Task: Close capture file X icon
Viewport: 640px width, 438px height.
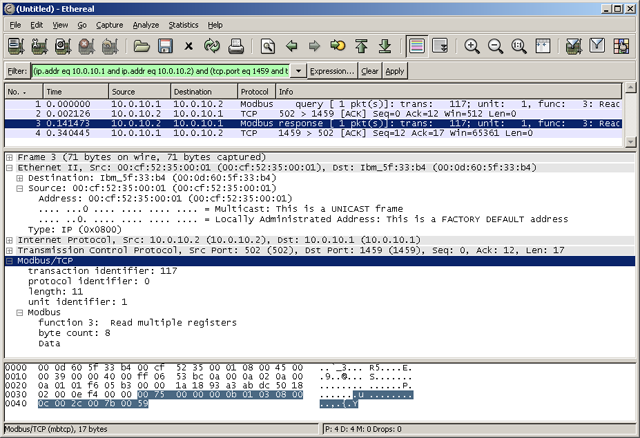Action: point(188,46)
